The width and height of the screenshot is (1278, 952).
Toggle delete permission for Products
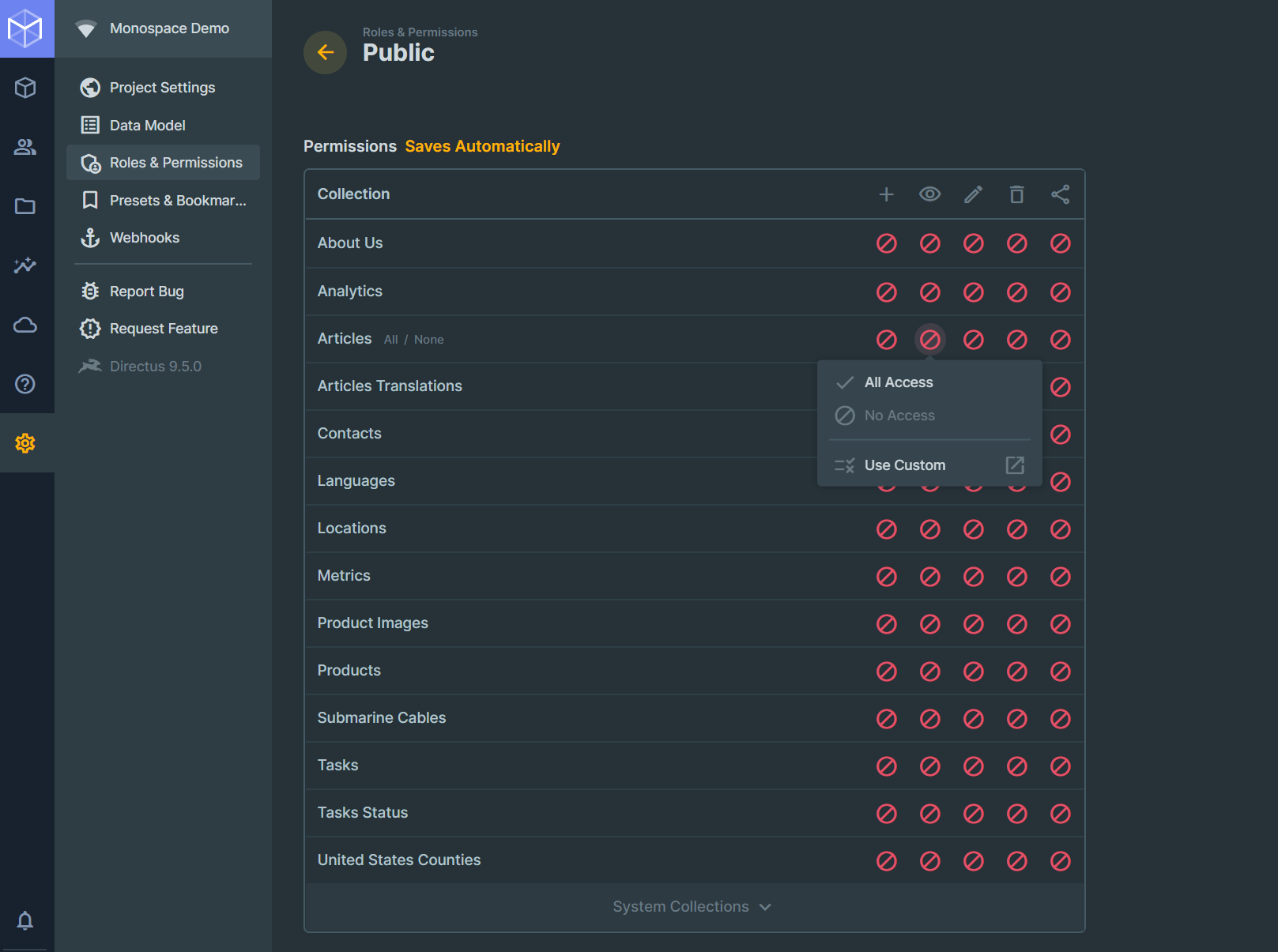[1017, 672]
